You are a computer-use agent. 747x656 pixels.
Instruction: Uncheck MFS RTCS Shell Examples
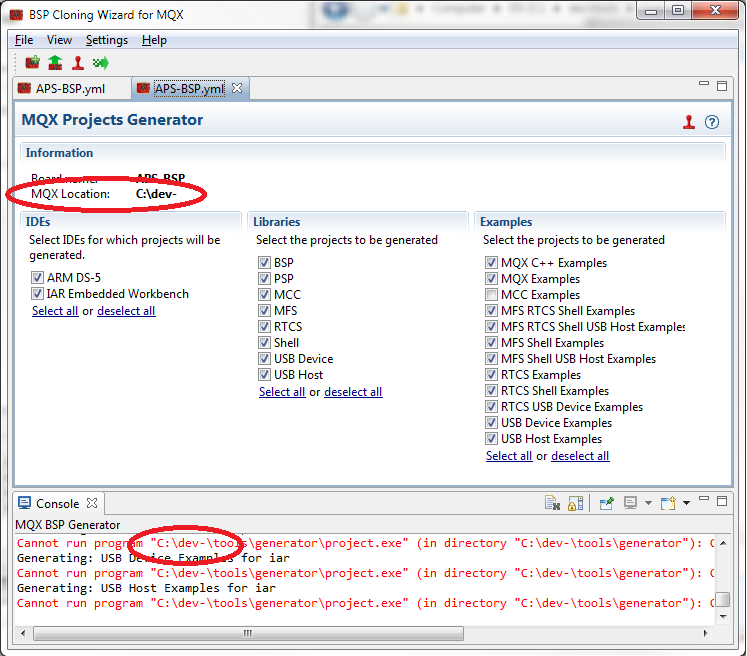491,311
